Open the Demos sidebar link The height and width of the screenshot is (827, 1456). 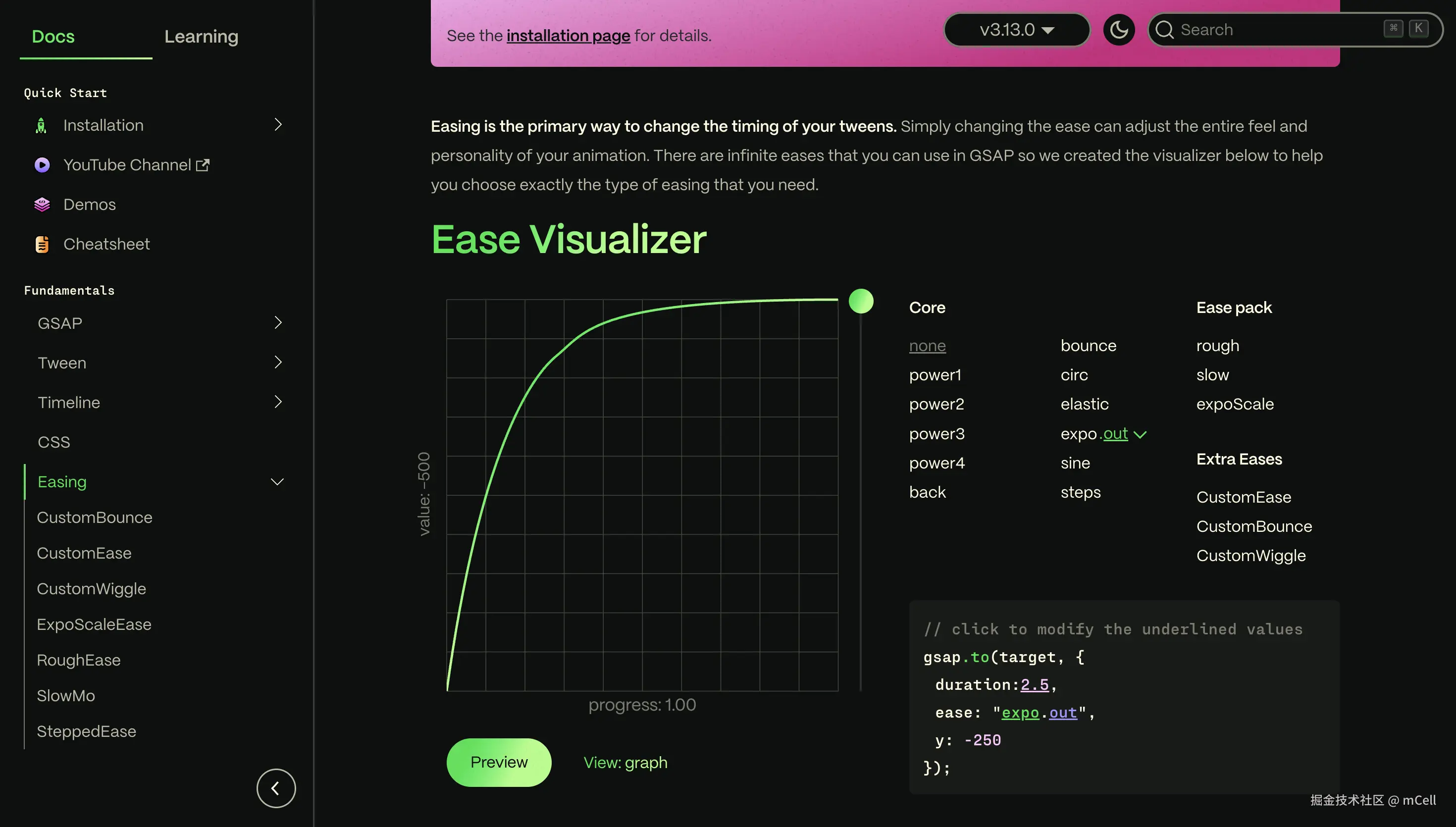[89, 205]
